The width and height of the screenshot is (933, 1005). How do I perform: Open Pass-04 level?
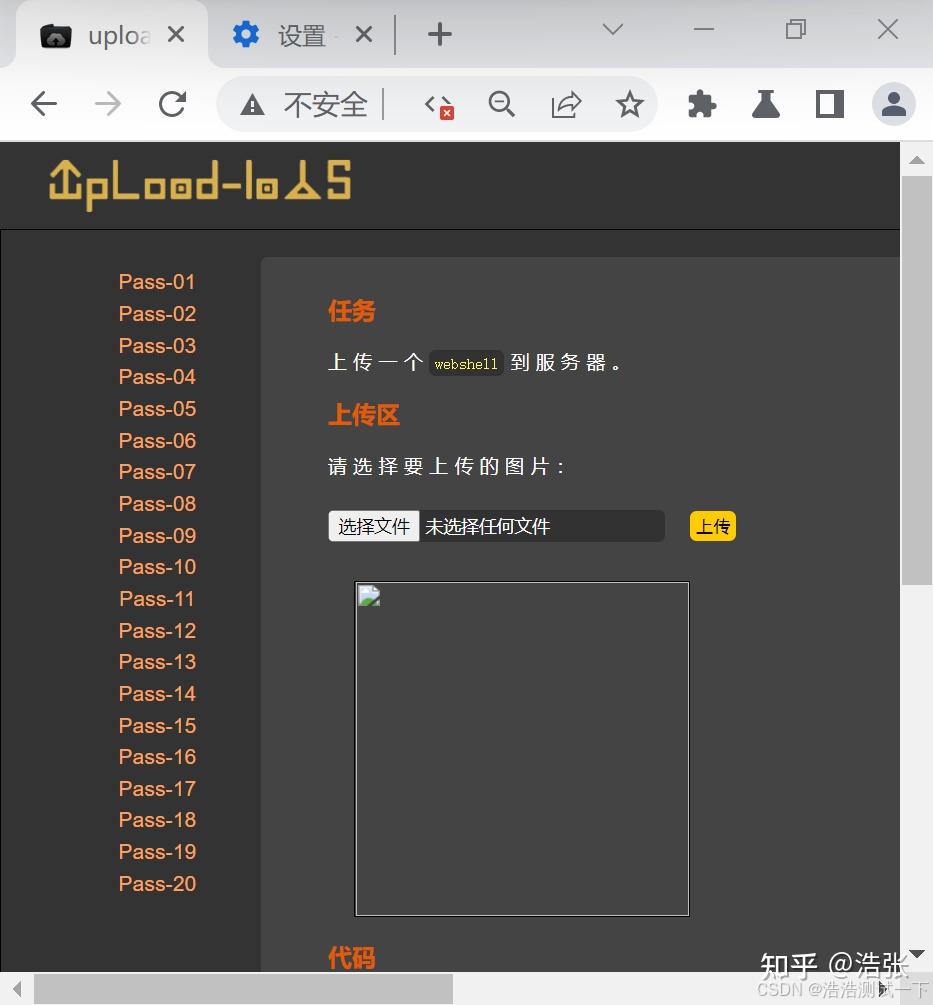click(157, 377)
